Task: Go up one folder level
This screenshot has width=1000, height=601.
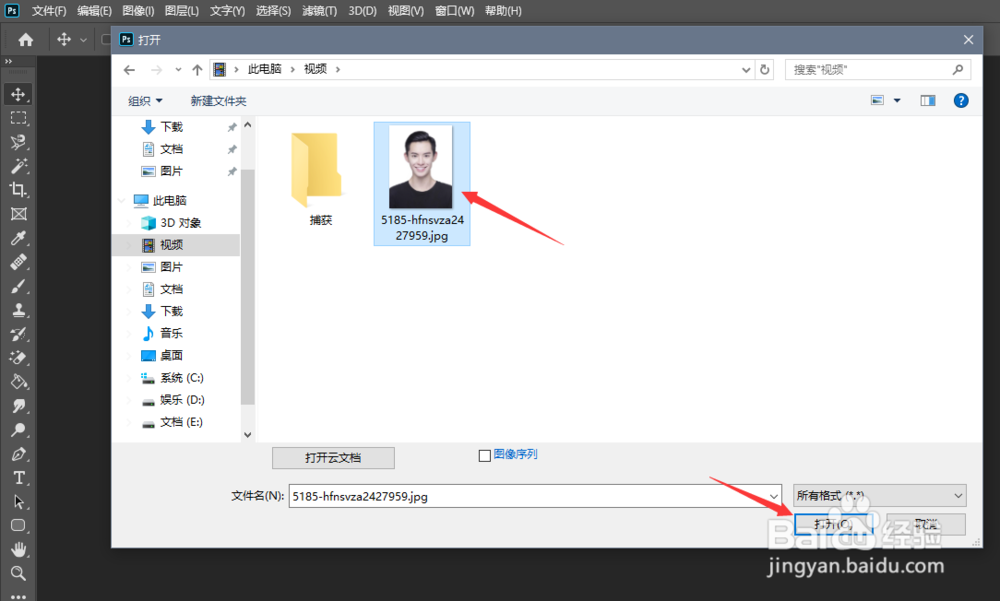Action: tap(197, 70)
